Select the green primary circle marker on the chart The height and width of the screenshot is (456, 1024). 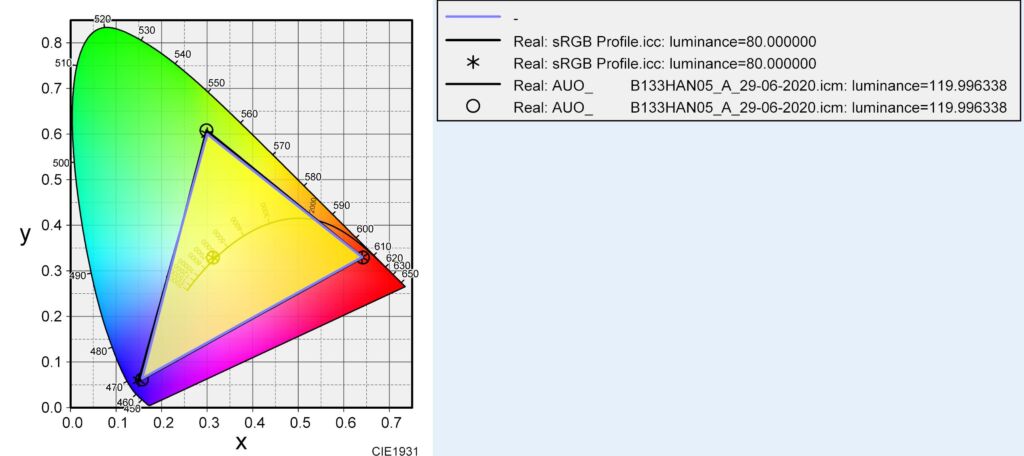(x=206, y=130)
